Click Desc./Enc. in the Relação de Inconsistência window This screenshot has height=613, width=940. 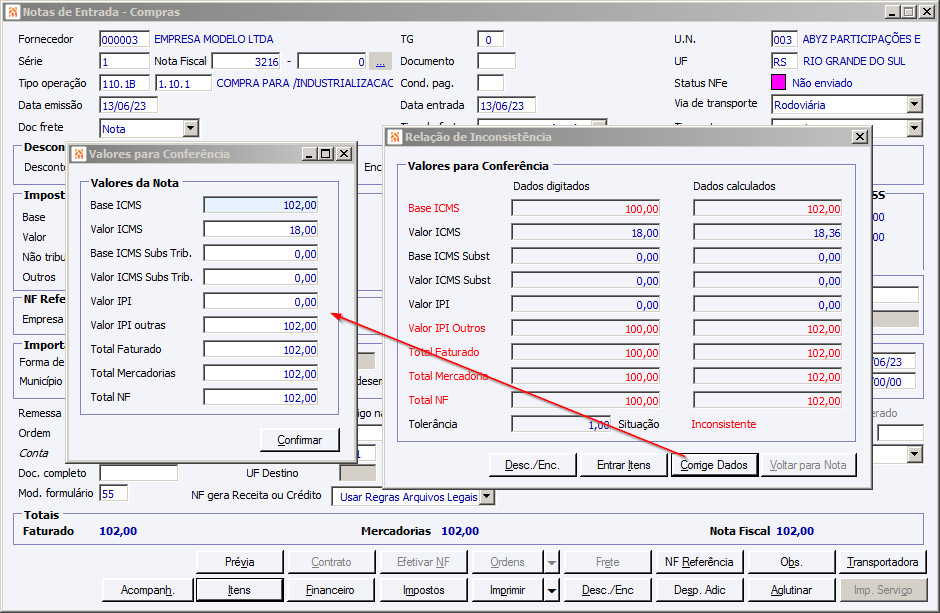click(x=532, y=465)
